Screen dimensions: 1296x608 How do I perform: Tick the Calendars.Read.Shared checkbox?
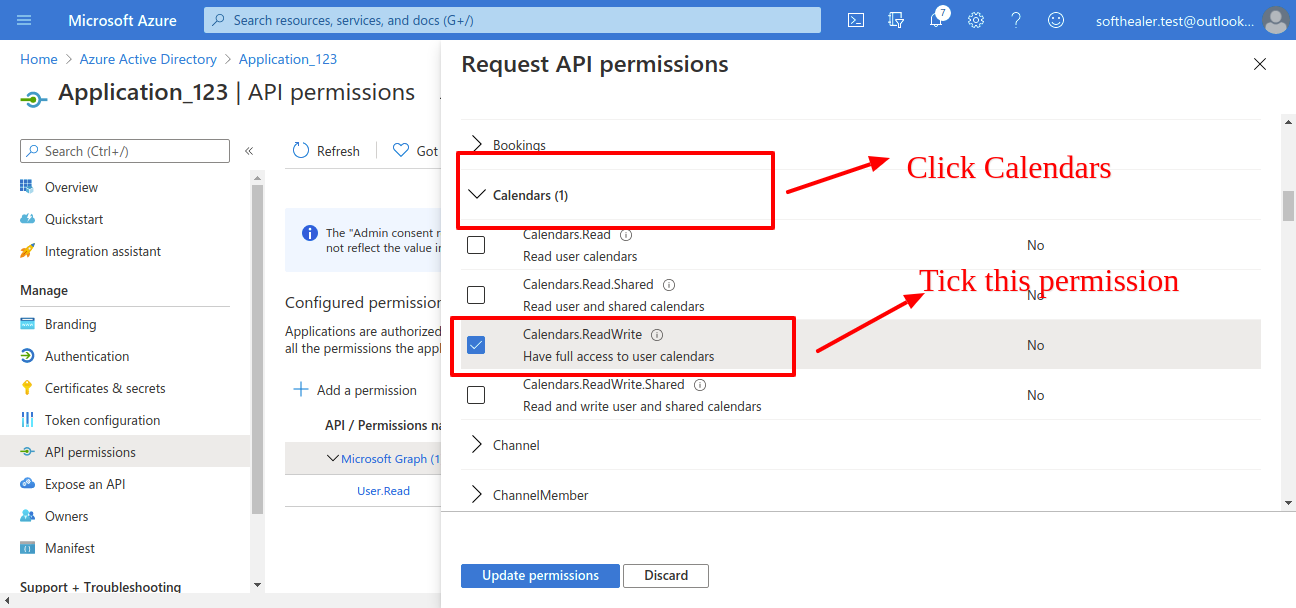pos(476,295)
